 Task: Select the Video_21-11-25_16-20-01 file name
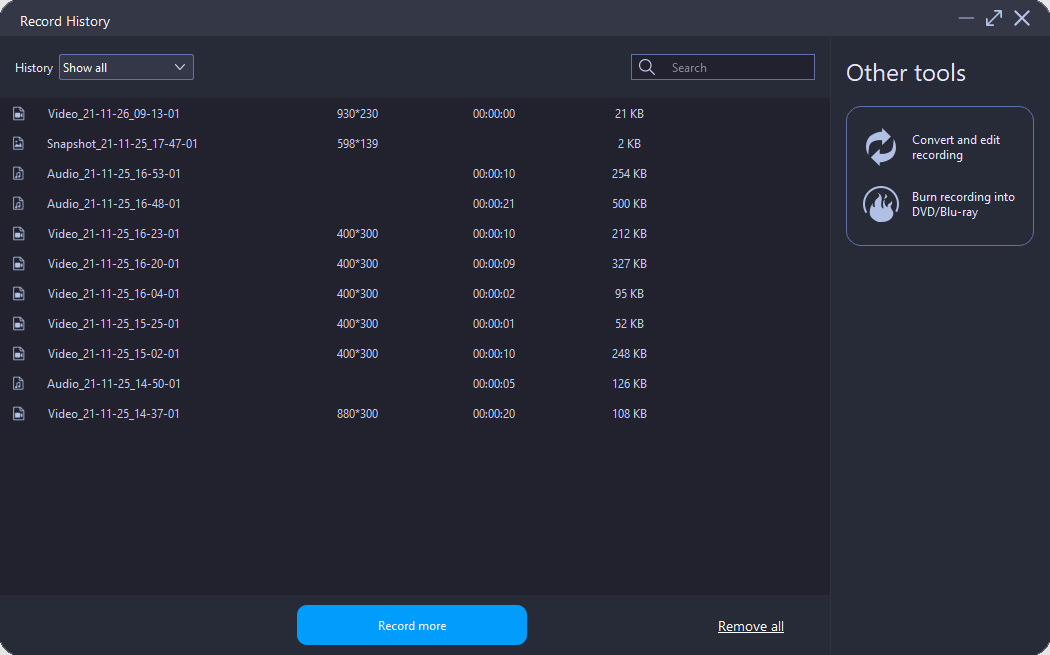[113, 264]
